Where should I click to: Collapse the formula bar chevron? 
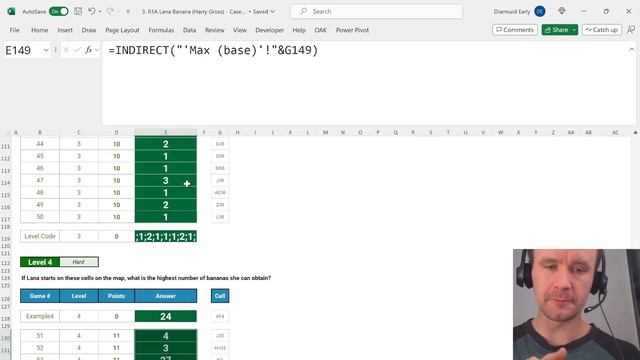(631, 49)
